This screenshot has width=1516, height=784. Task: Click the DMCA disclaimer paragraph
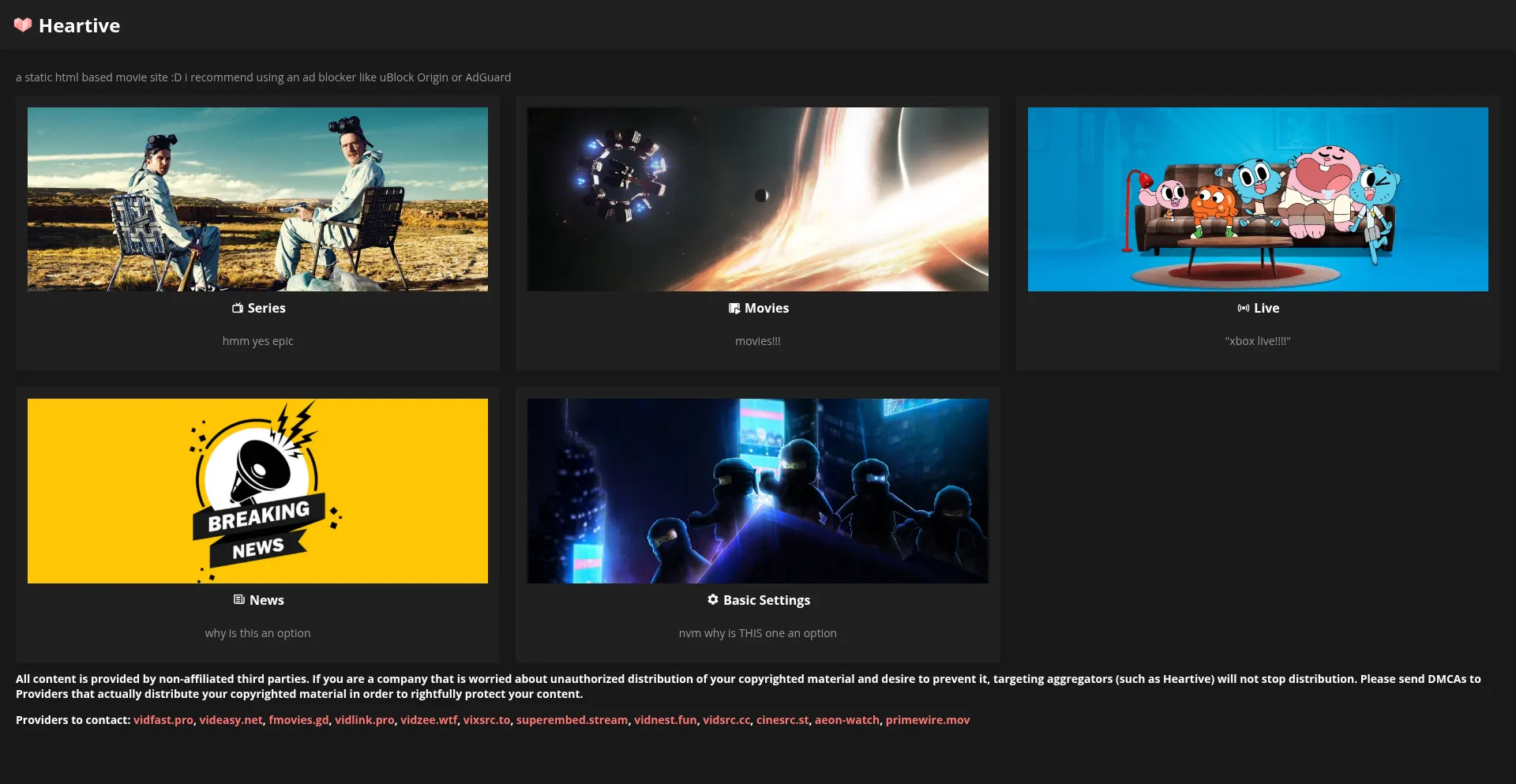(x=749, y=686)
